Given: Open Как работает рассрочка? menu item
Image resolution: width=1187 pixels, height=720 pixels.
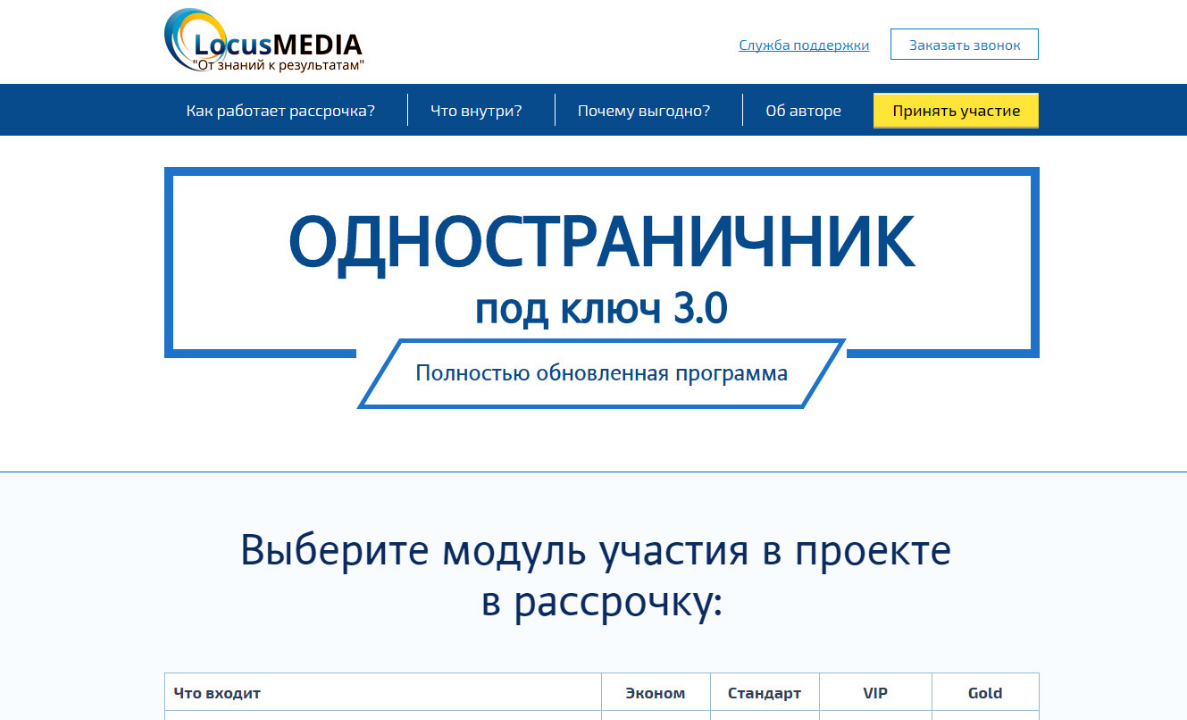Looking at the screenshot, I should pos(280,110).
